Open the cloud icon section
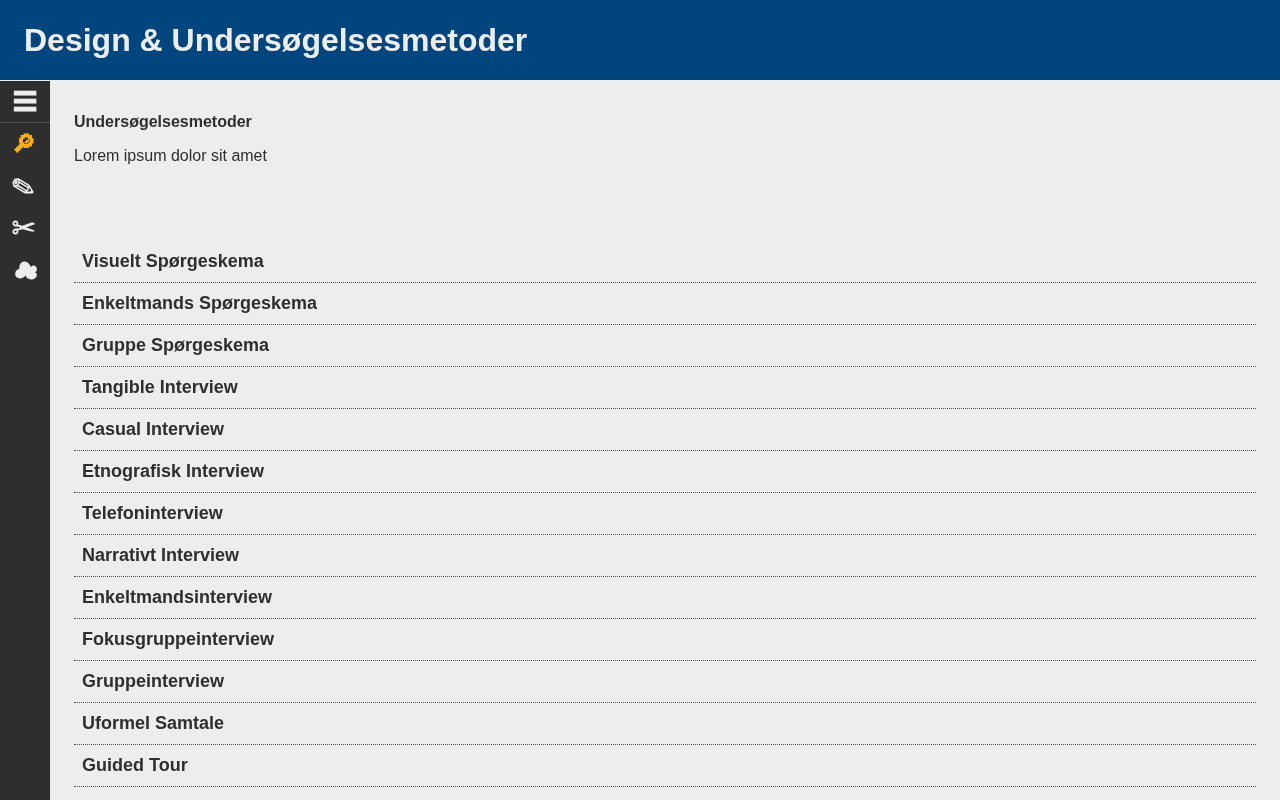The height and width of the screenshot is (800, 1280). point(25,270)
